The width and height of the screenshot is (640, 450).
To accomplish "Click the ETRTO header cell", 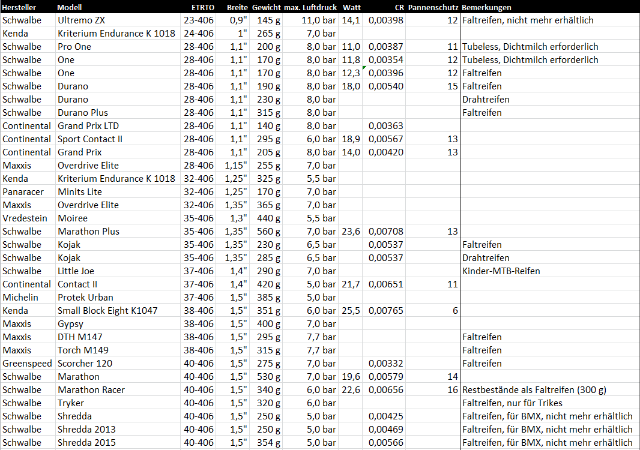I will point(207,7).
